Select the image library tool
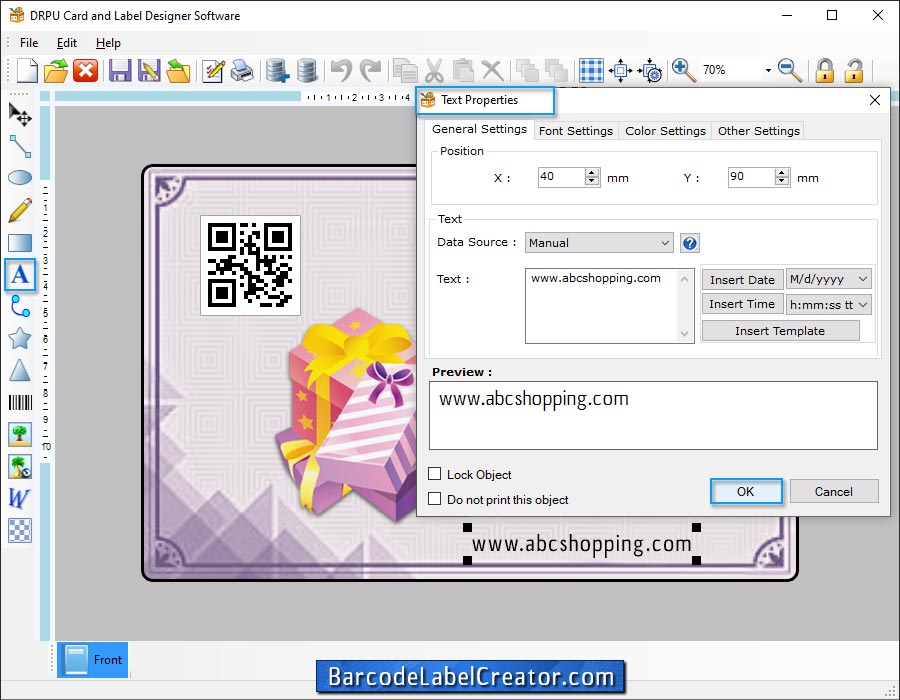The image size is (900, 700). point(20,467)
